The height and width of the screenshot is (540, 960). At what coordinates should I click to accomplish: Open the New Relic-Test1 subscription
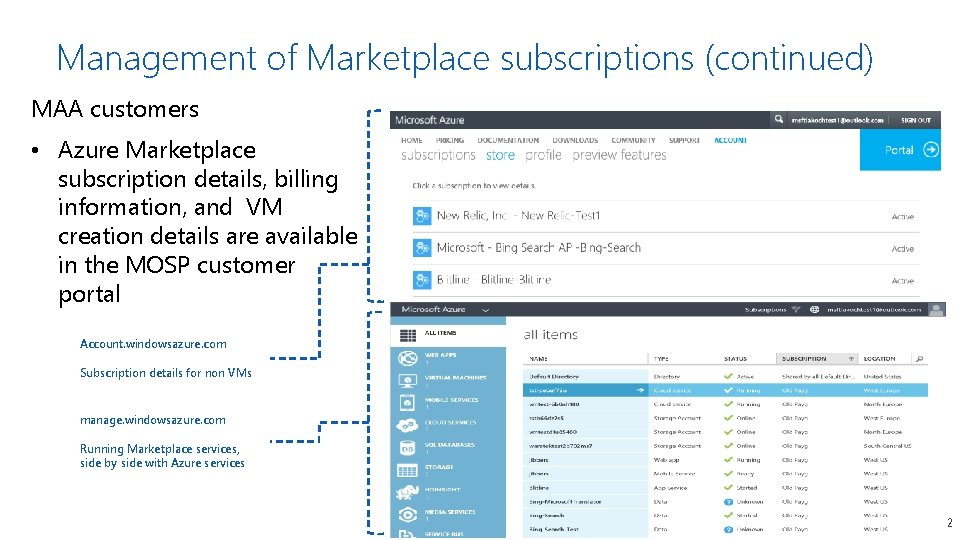point(666,216)
